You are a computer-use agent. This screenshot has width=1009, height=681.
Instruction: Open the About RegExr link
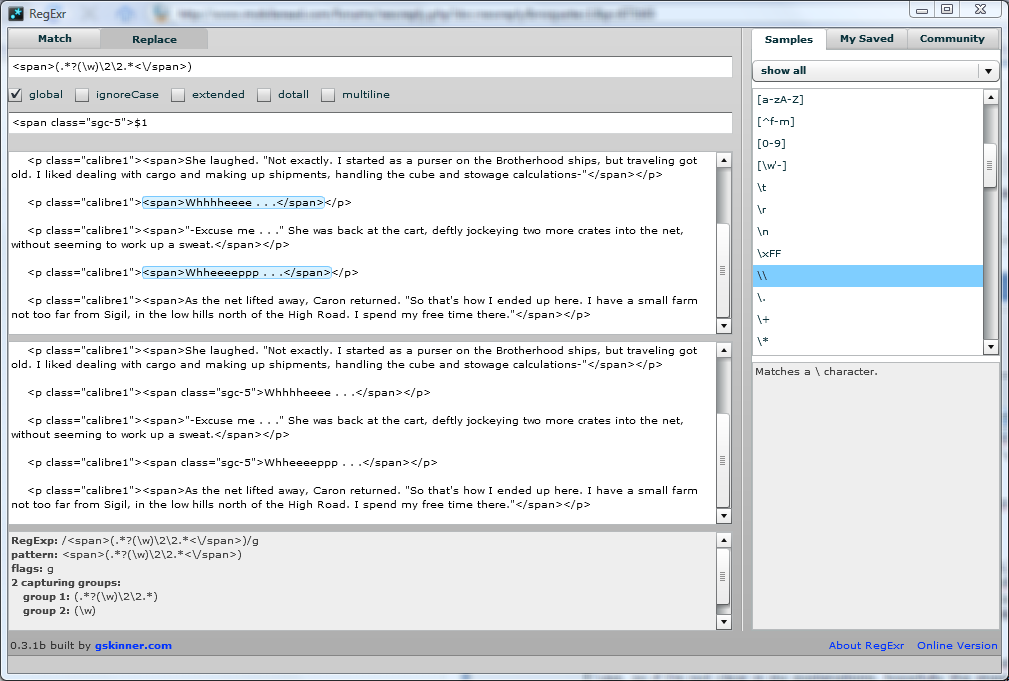[x=866, y=646]
